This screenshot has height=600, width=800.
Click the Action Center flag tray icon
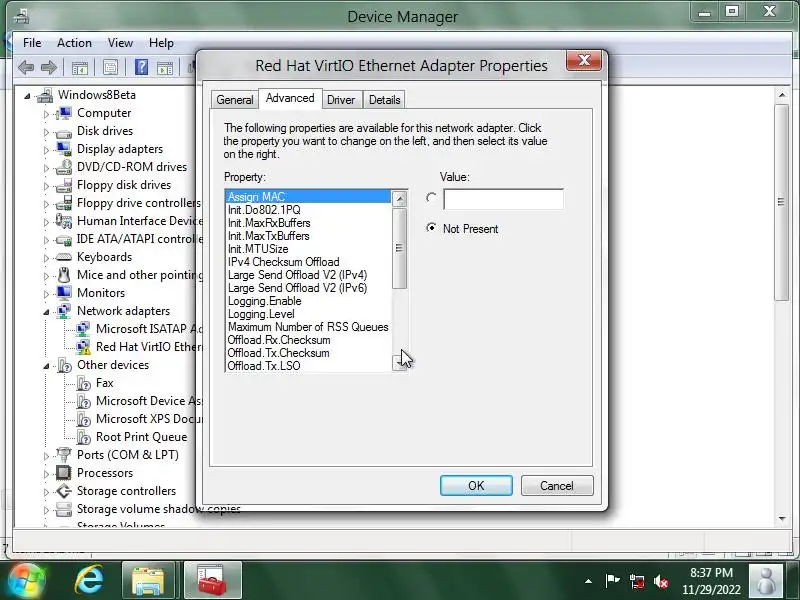click(612, 581)
